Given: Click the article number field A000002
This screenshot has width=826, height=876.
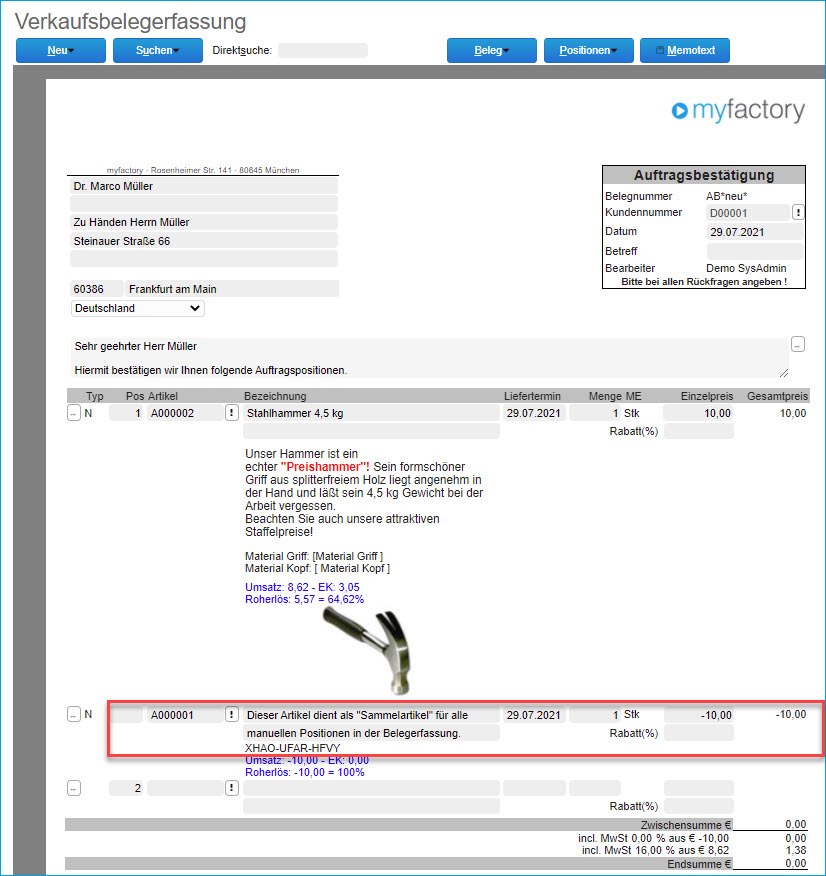Looking at the screenshot, I should click(185, 413).
